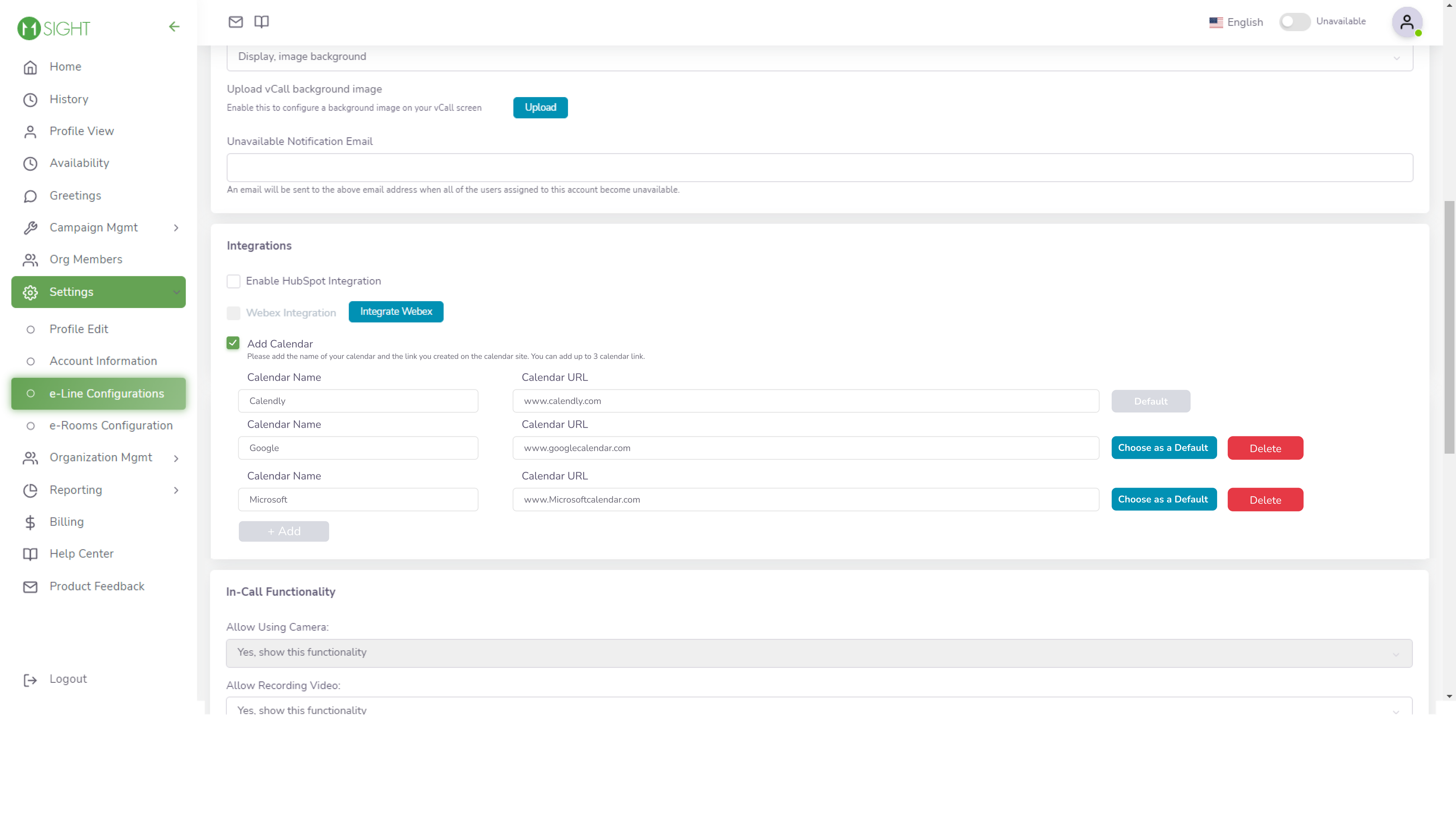The height and width of the screenshot is (830, 1456).
Task: Click the Reporting pie chart icon
Action: point(30,490)
